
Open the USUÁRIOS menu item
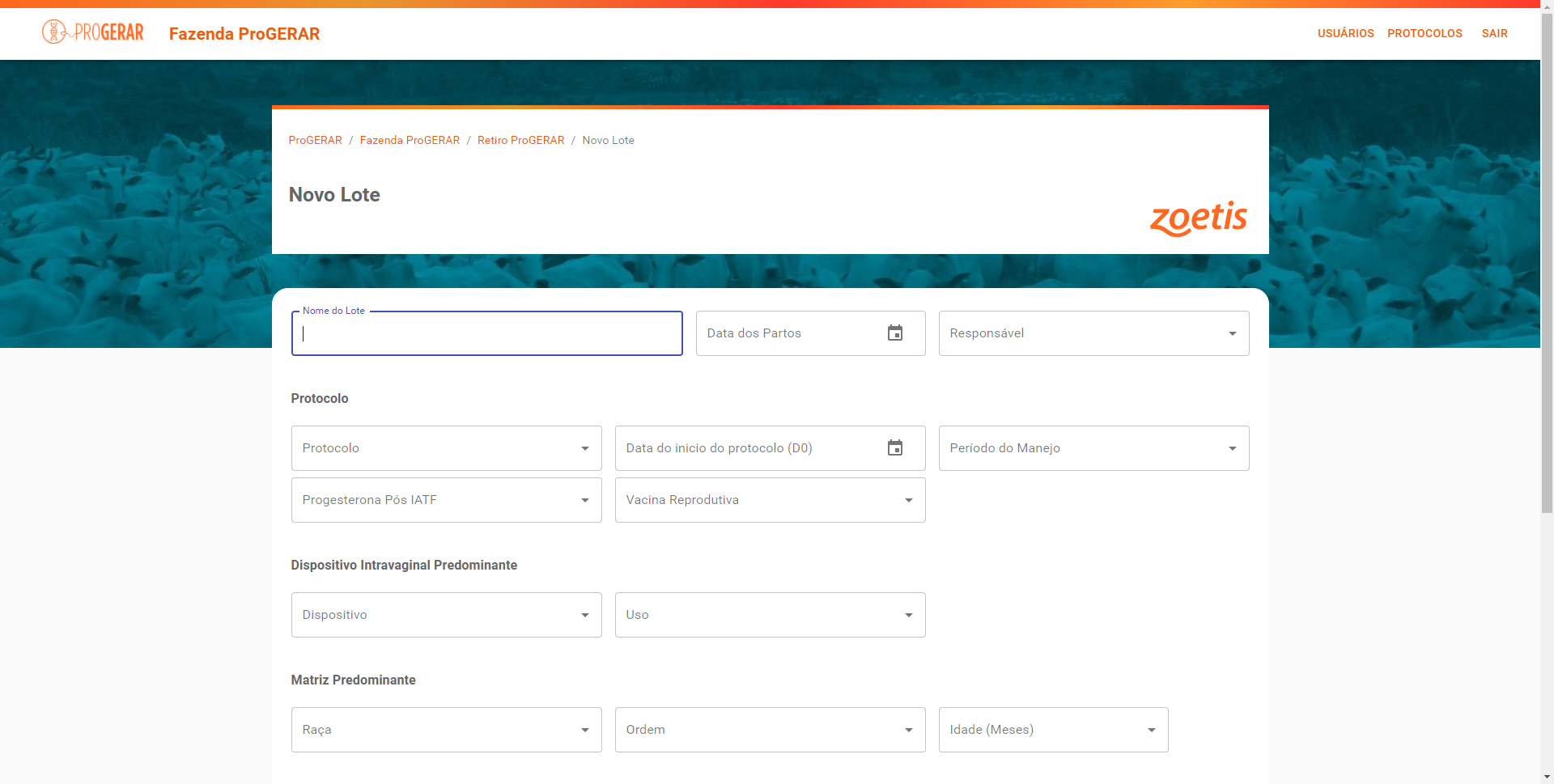click(x=1345, y=33)
